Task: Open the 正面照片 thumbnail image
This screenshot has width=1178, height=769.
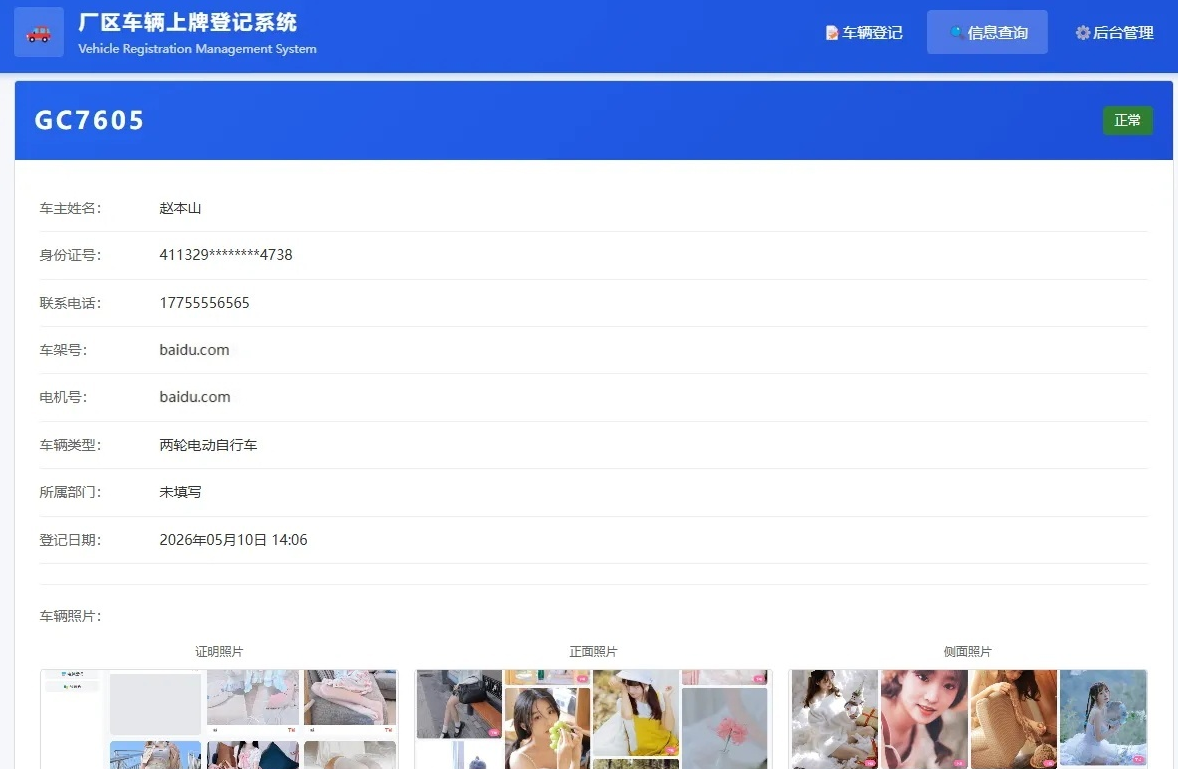Action: click(593, 719)
